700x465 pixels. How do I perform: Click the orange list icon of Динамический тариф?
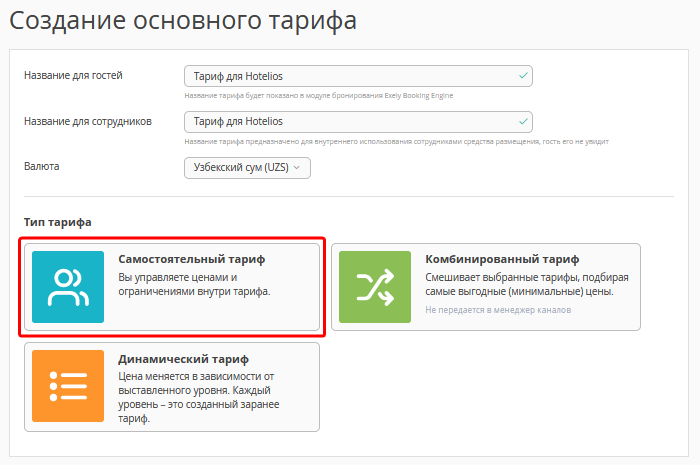coord(68,386)
